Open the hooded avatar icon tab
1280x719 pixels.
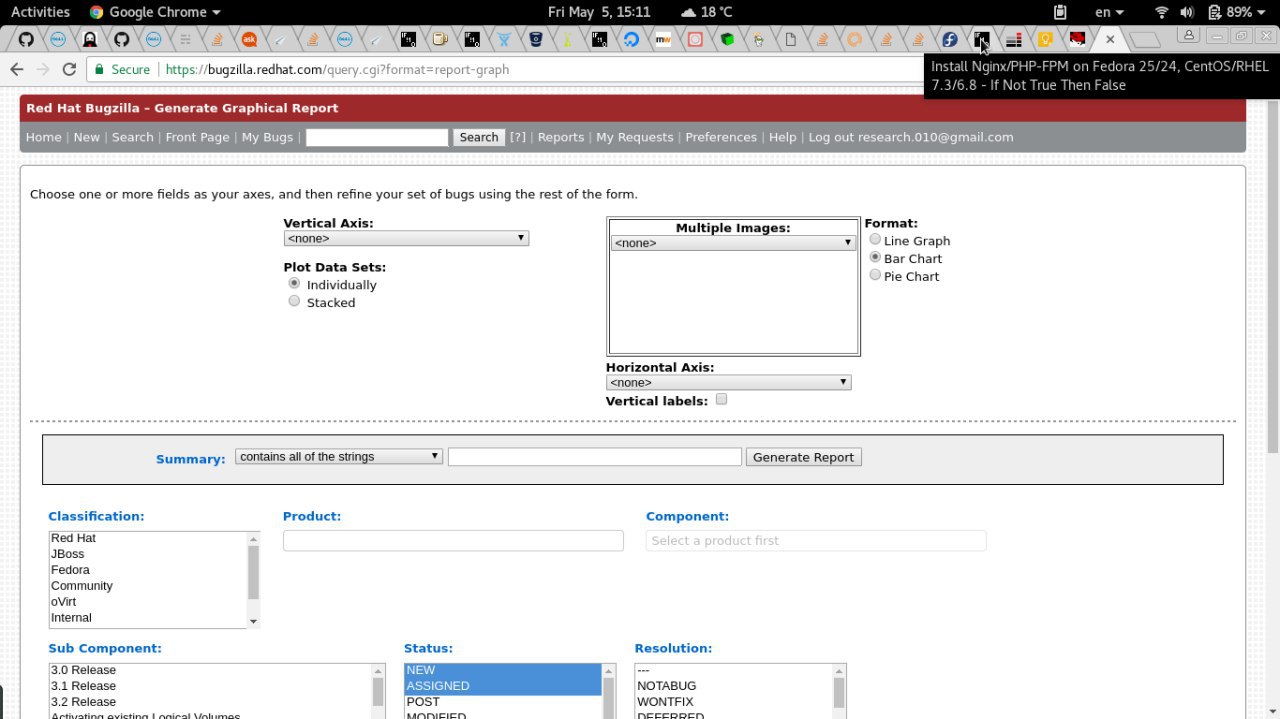90,40
